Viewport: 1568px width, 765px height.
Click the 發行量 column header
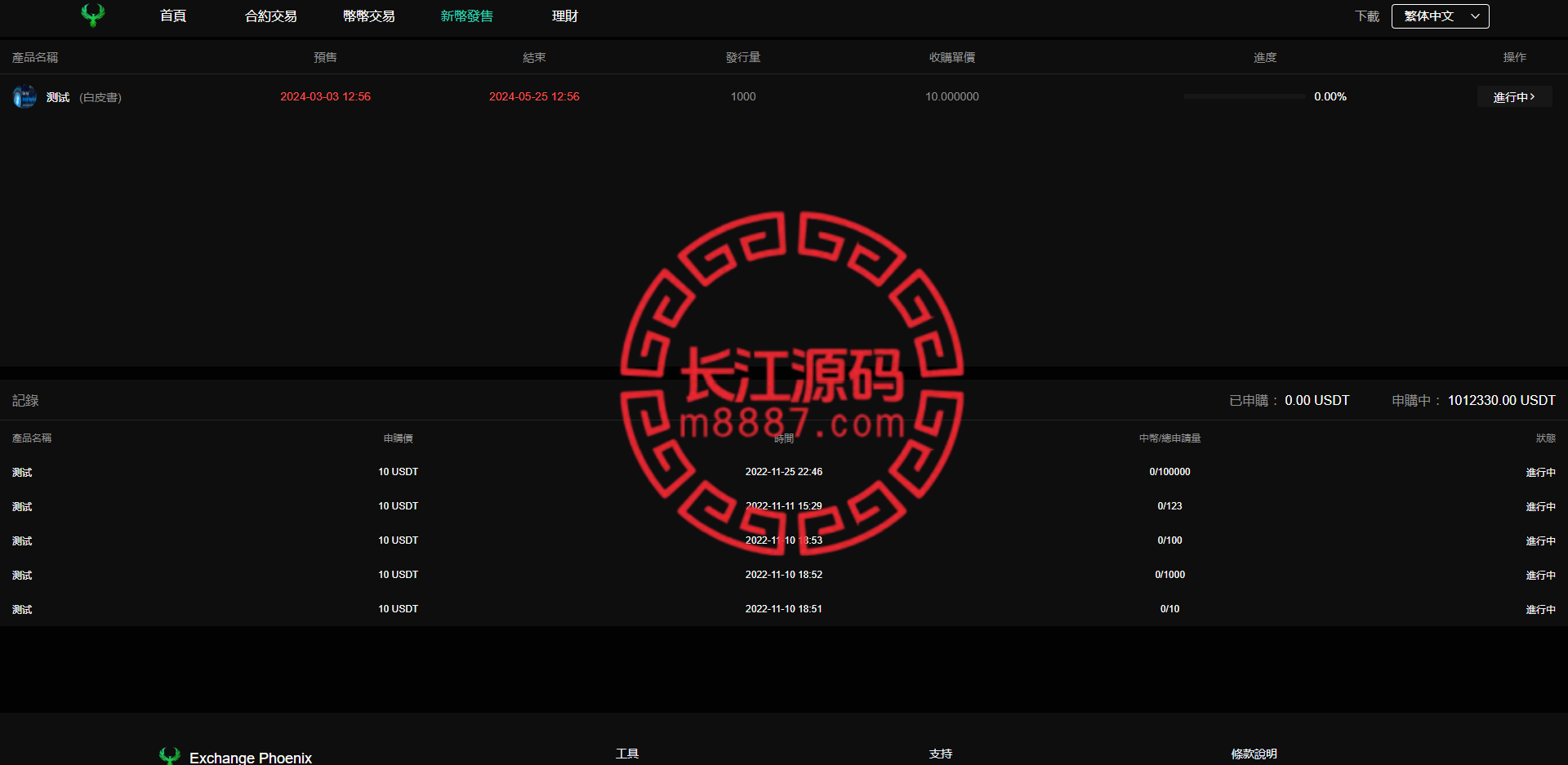(743, 57)
